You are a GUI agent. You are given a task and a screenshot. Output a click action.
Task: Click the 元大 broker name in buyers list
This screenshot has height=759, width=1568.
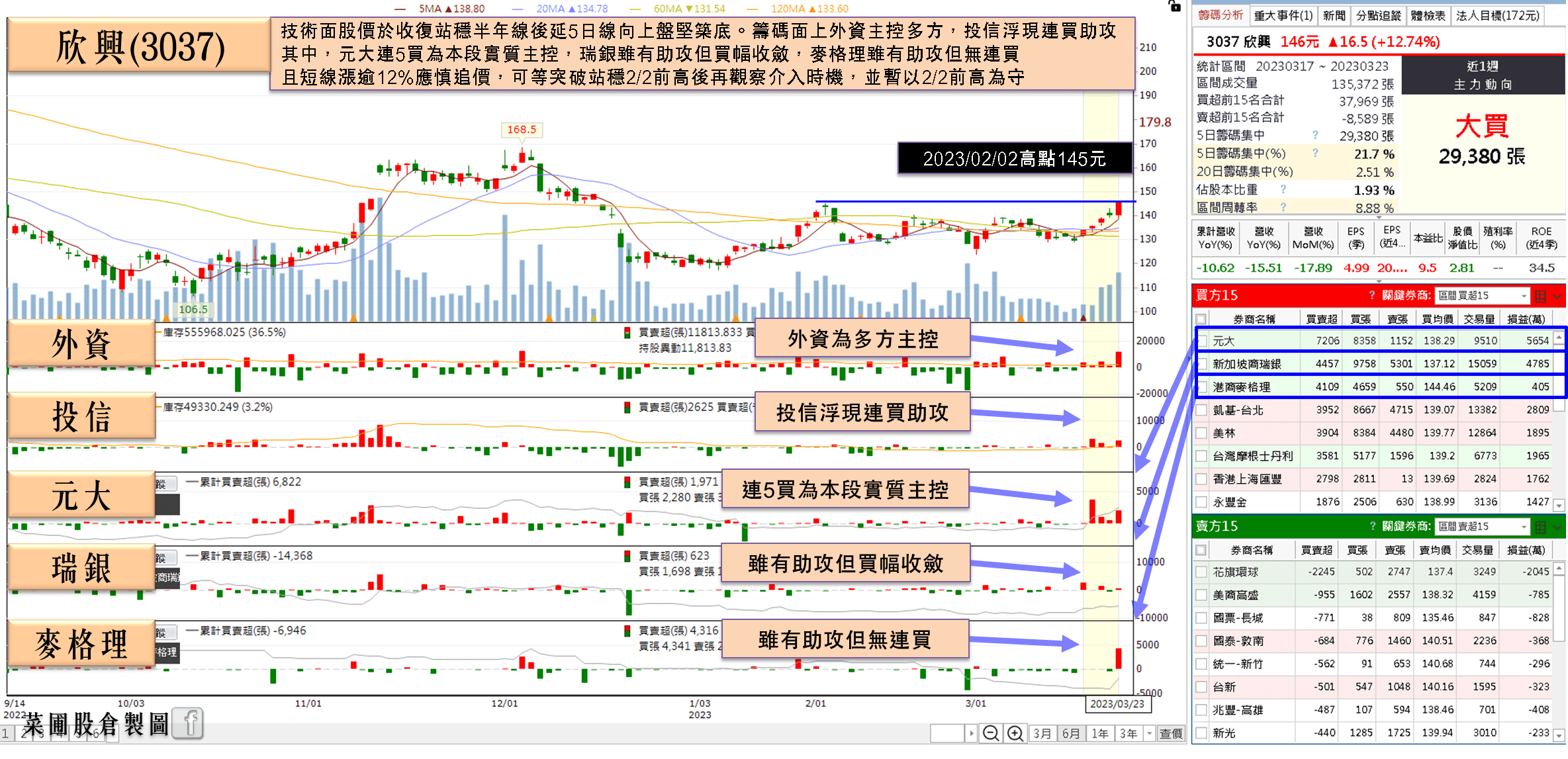(1223, 341)
